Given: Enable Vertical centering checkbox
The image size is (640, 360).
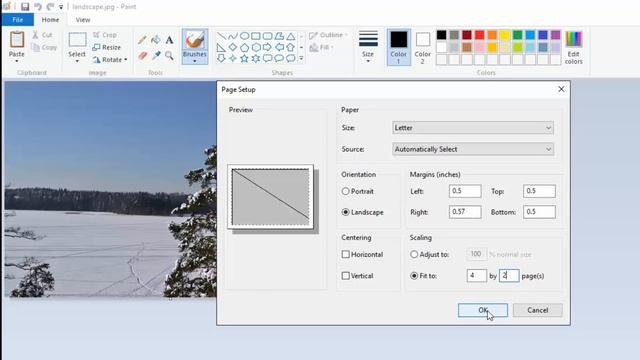Looking at the screenshot, I should point(346,276).
